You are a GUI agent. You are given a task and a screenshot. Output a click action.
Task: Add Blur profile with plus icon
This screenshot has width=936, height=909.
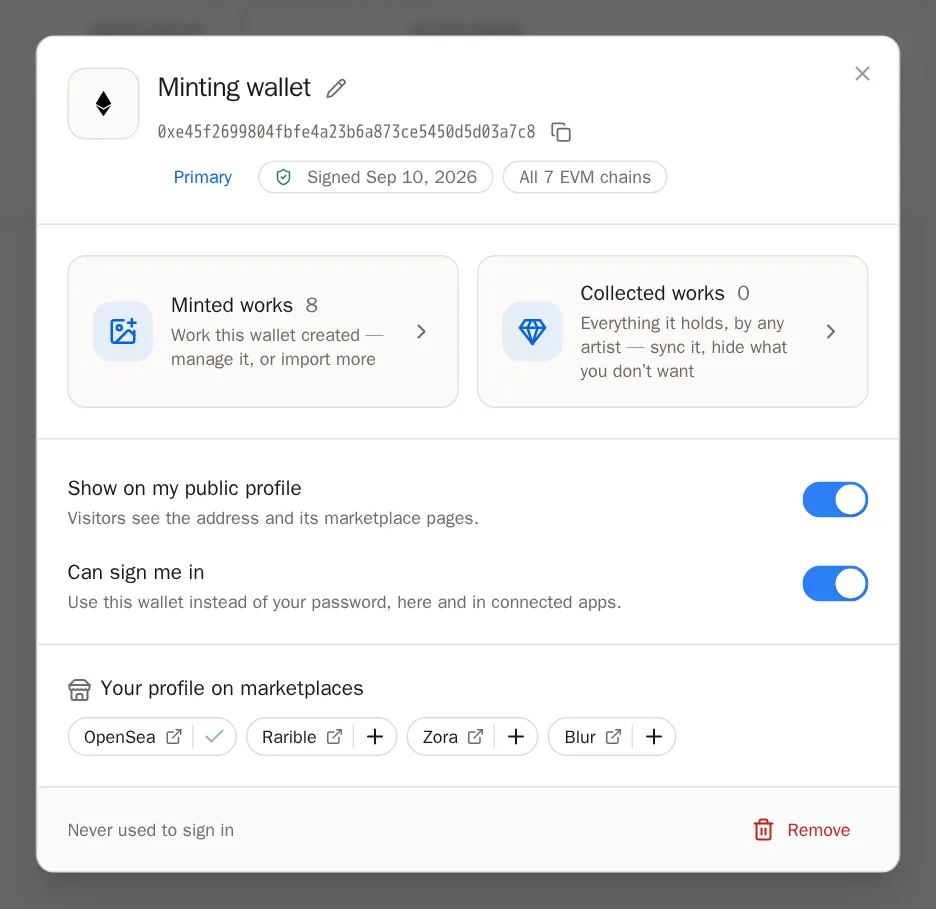[654, 737]
